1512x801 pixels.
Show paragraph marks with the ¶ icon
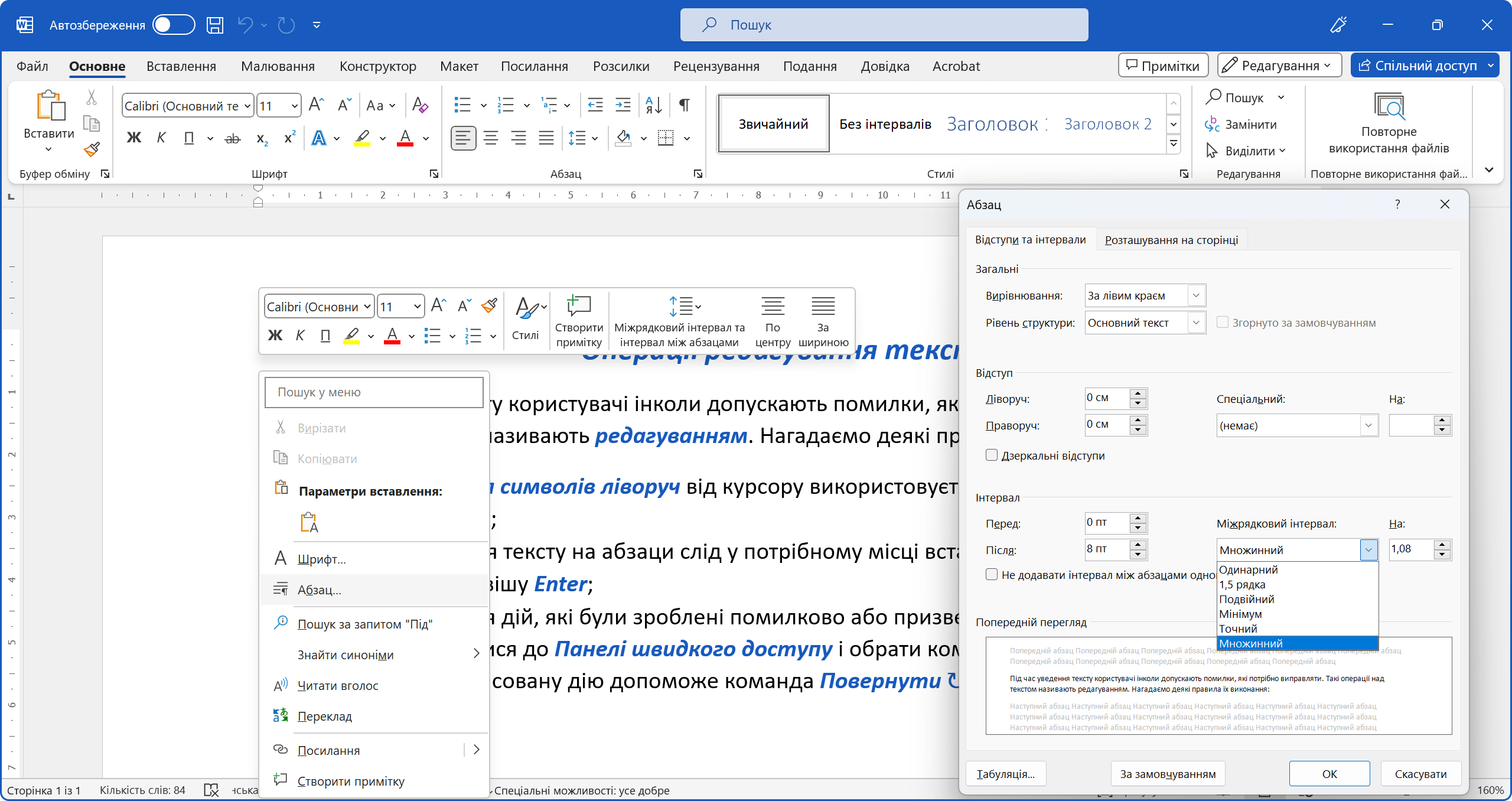685,105
